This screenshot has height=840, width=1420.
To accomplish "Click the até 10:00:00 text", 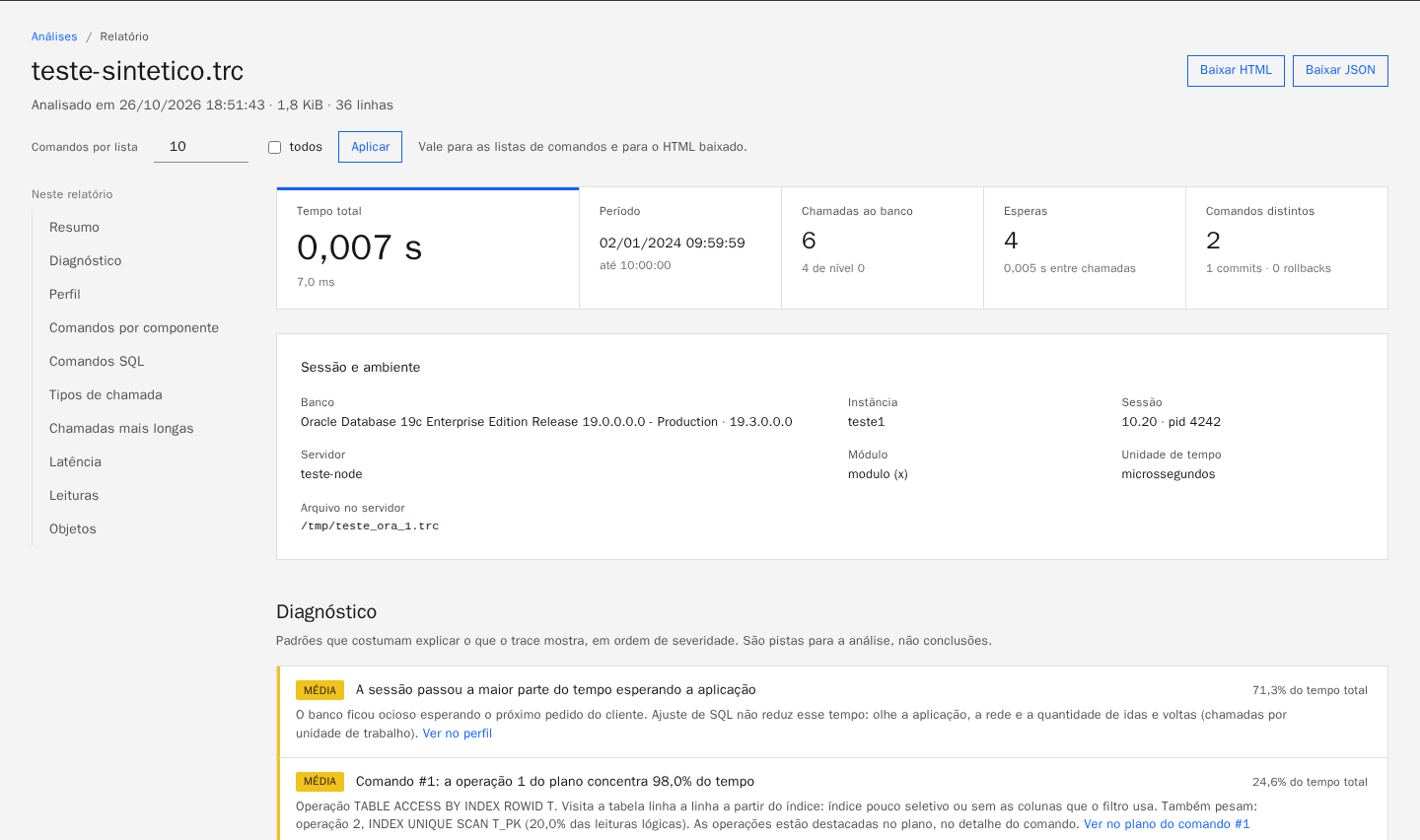I will tap(635, 265).
